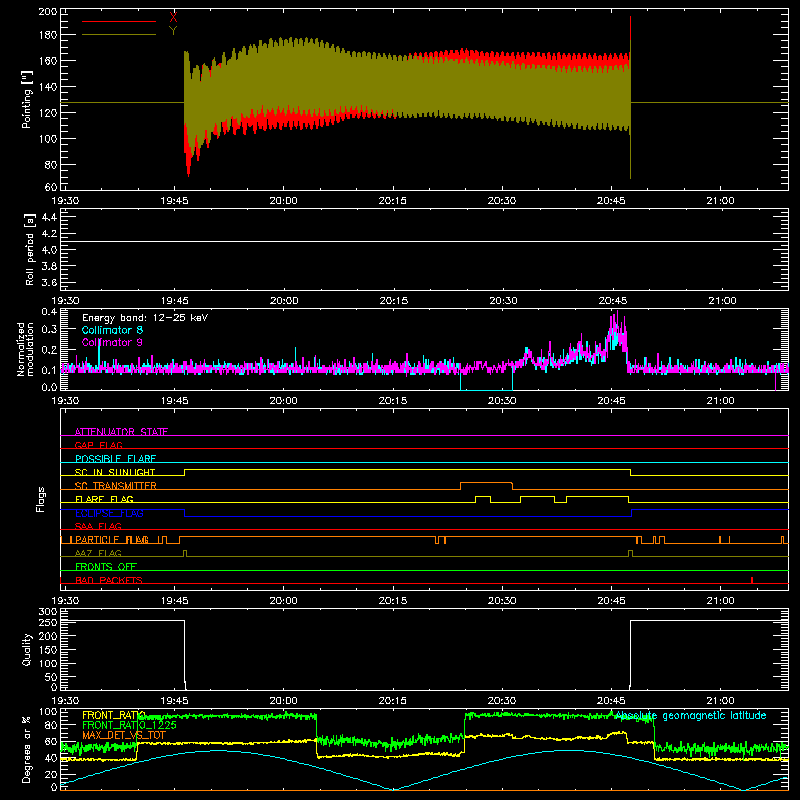Click the 4.2 tick on Roll period axis

[x=49, y=234]
